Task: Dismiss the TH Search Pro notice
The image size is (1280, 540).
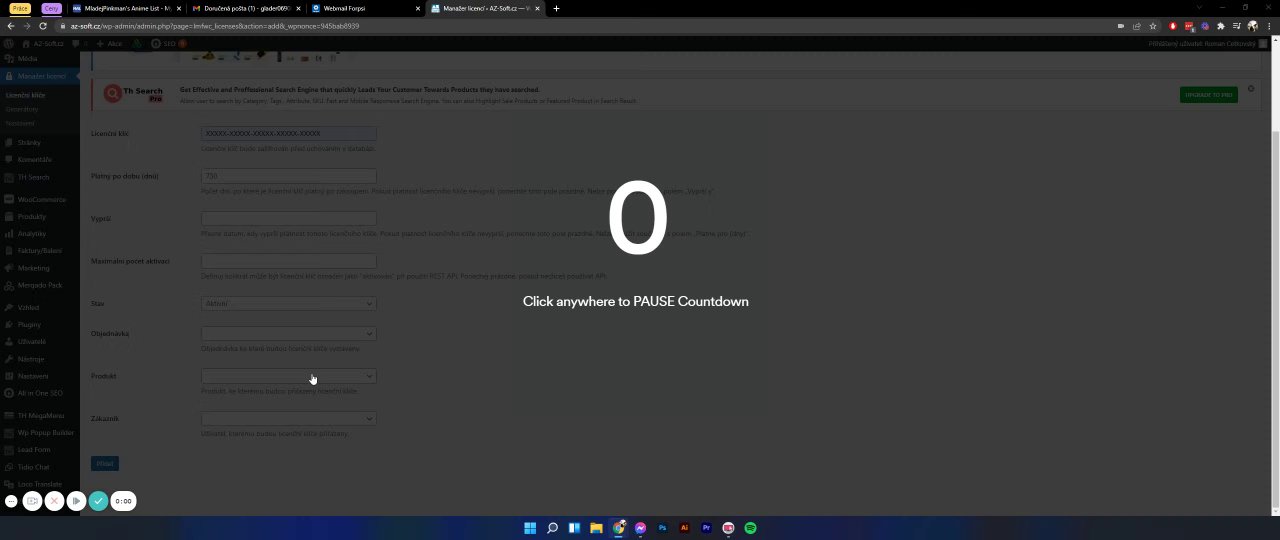Action: point(1251,89)
